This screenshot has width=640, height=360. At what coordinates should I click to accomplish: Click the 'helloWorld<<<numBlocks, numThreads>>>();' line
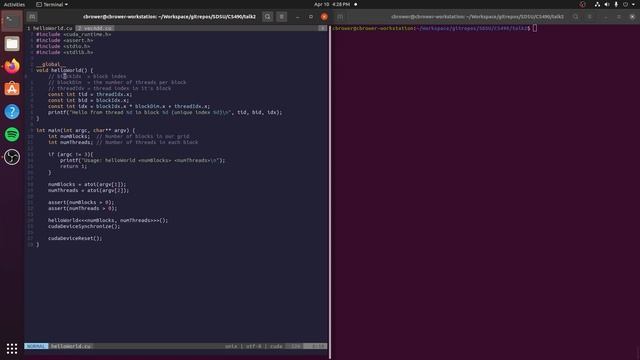tap(108, 220)
